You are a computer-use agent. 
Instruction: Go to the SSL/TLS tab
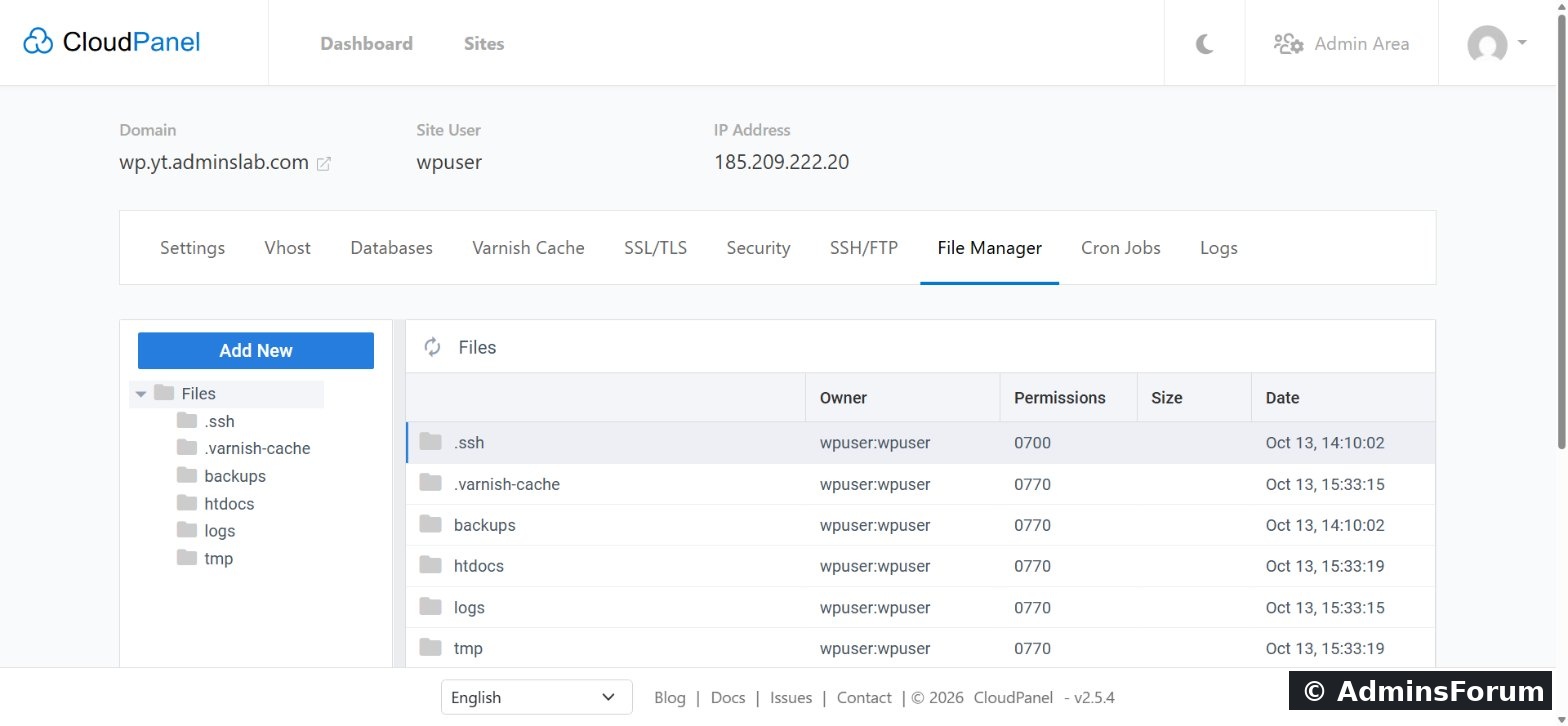coord(656,248)
